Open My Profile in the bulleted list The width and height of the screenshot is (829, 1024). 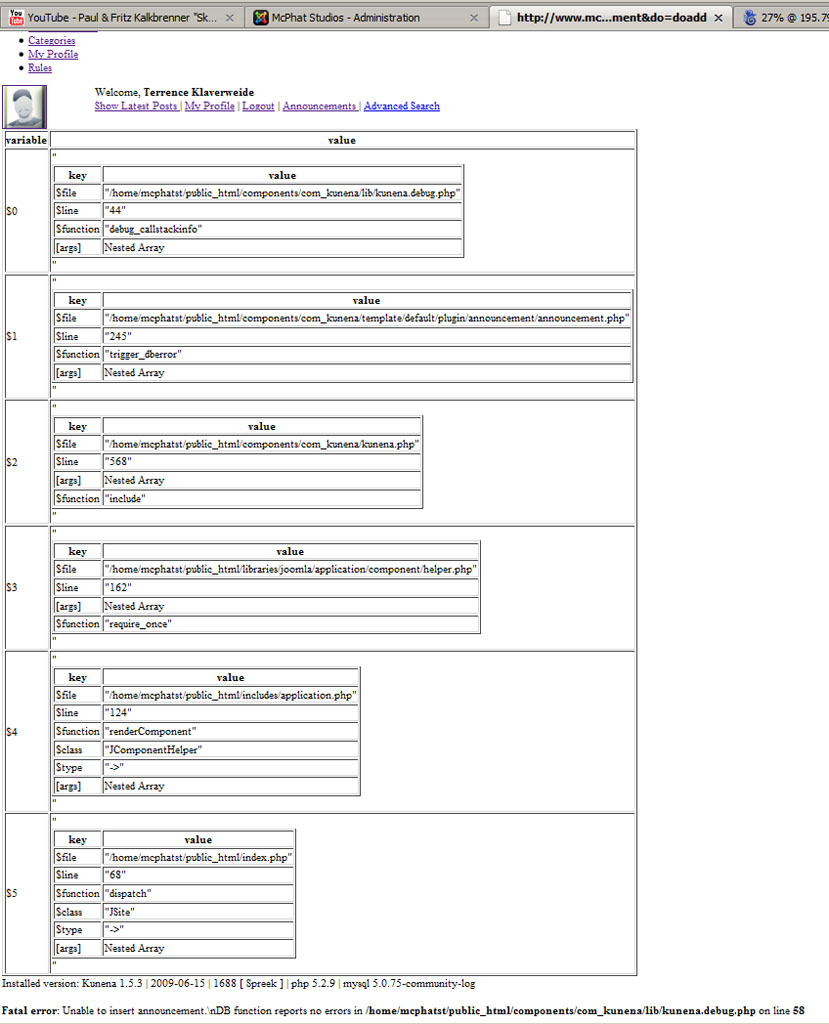(x=53, y=54)
